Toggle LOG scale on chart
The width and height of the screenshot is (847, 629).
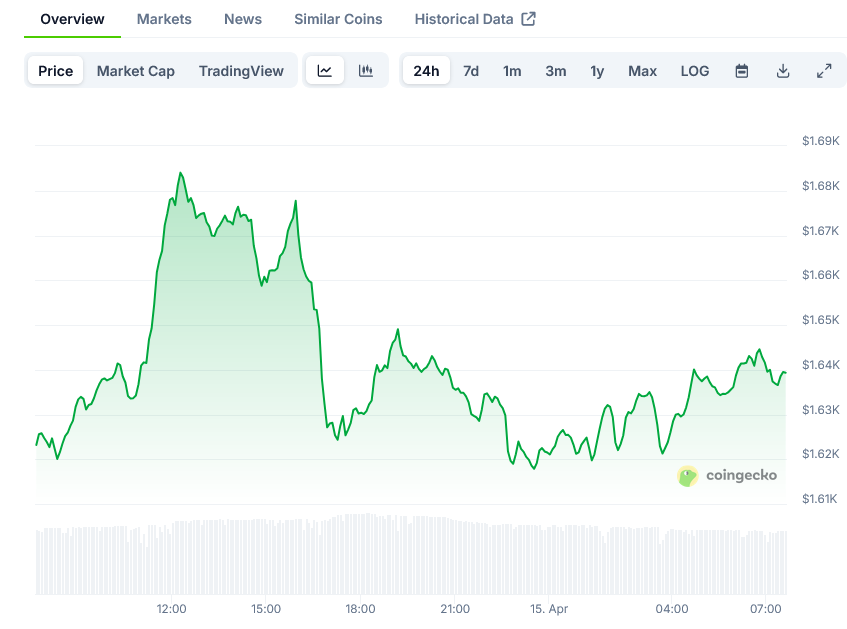[x=695, y=71]
